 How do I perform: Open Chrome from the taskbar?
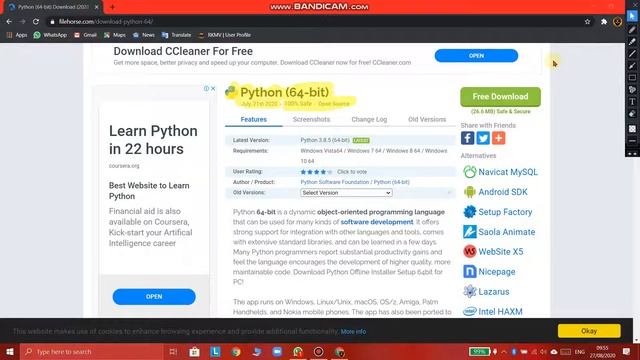click(x=236, y=351)
